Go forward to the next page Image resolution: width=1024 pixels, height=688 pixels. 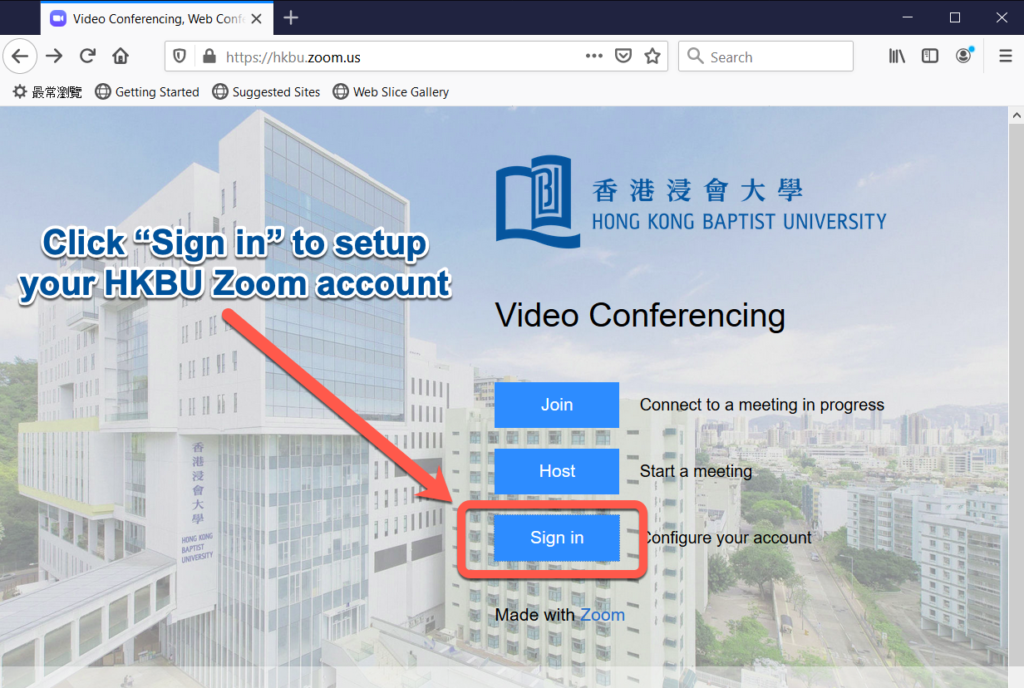pyautogui.click(x=54, y=56)
